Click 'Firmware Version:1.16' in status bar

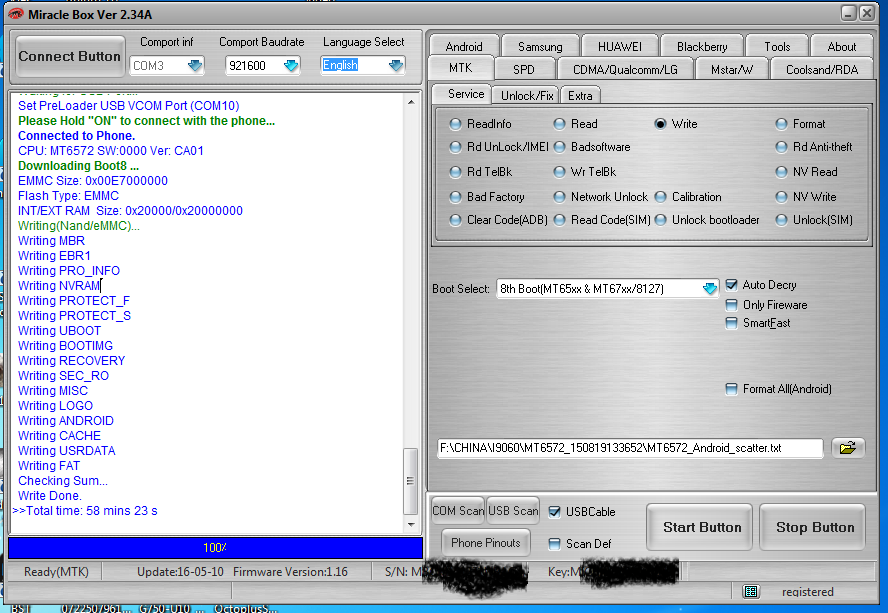pos(290,572)
